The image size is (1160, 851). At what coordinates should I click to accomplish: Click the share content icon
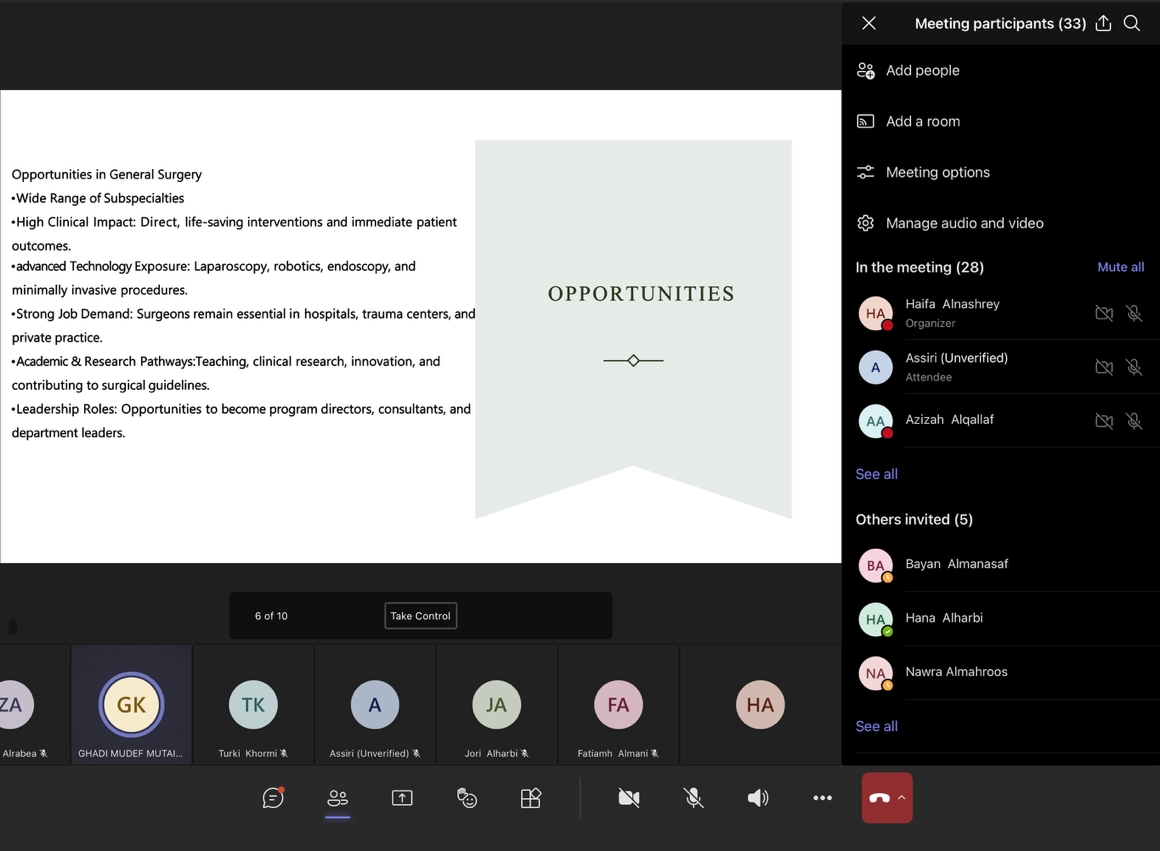pos(402,798)
